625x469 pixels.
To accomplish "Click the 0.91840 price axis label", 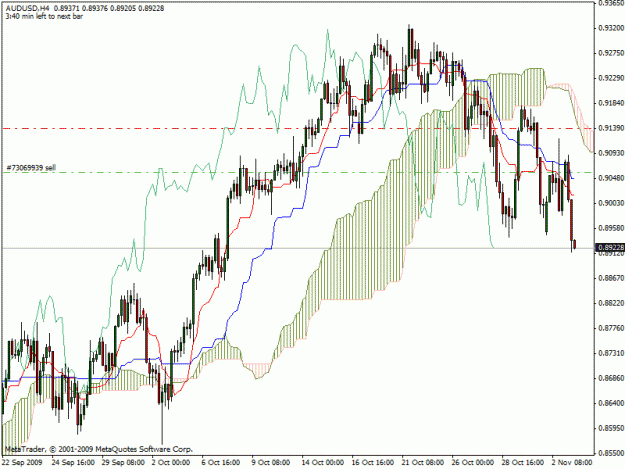I will (611, 103).
